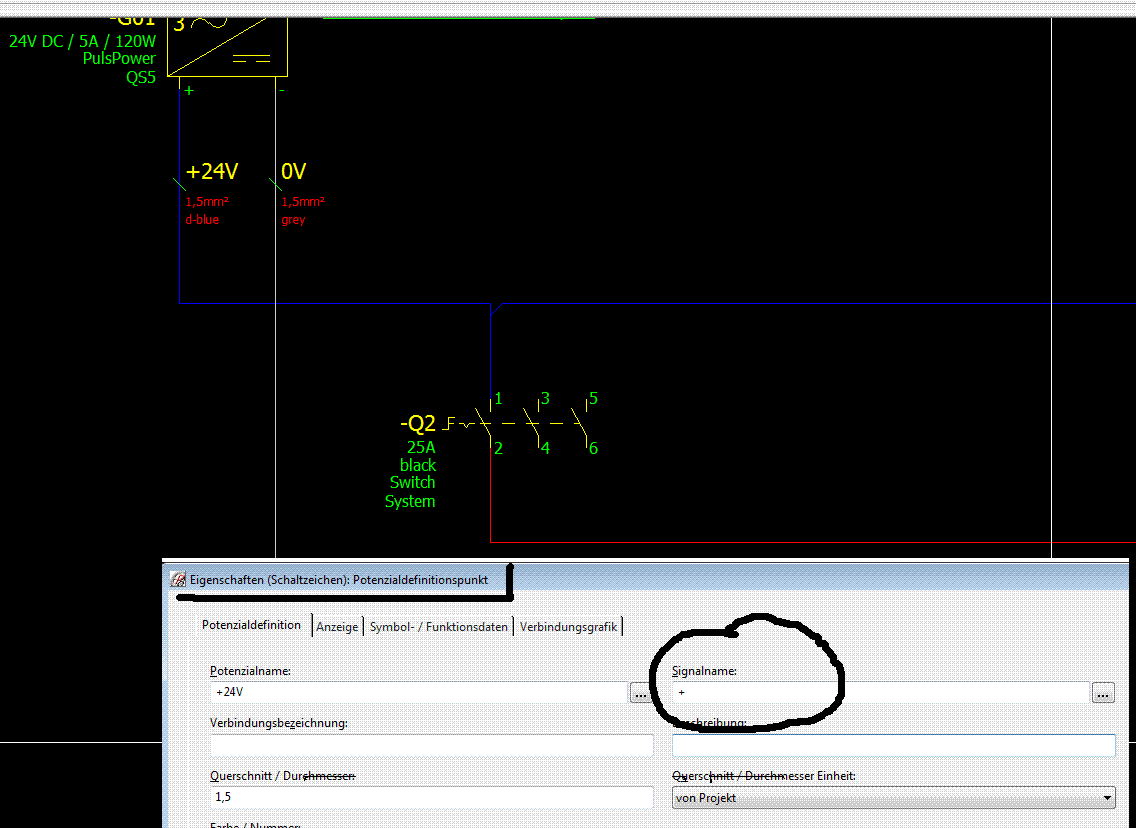
Task: Focus the Signalname input field
Action: [x=881, y=693]
